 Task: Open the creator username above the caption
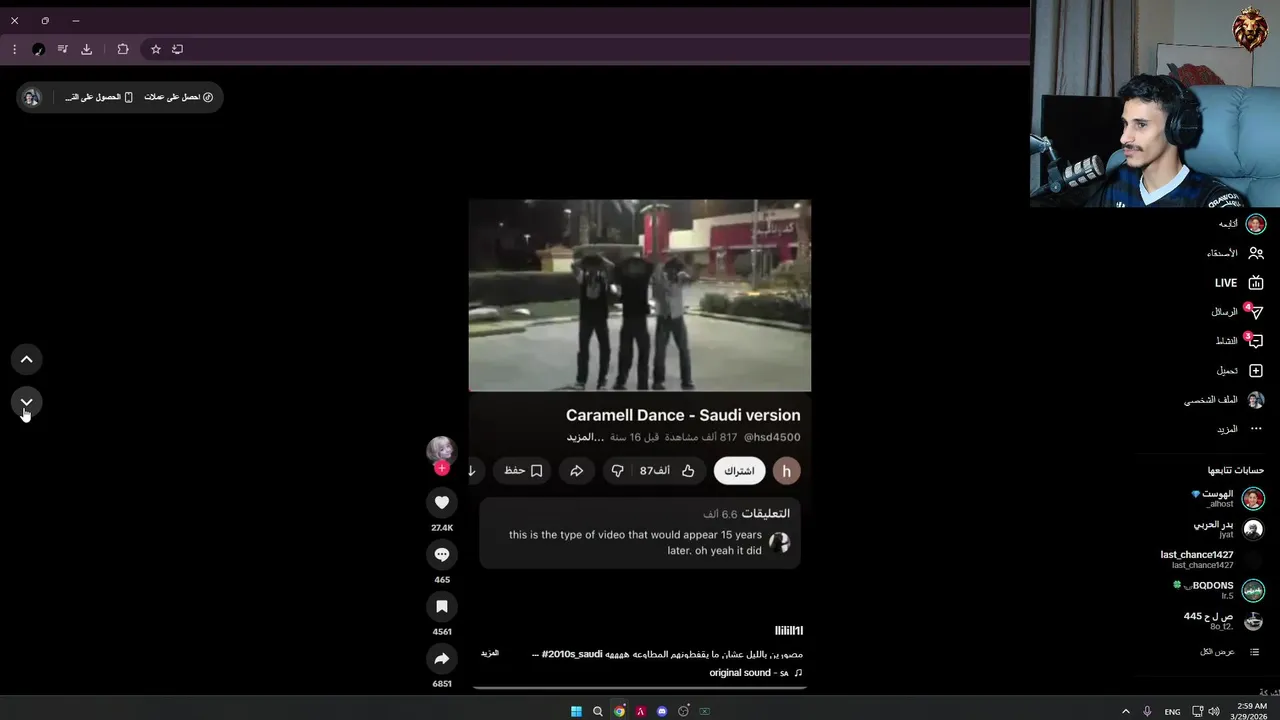pos(789,630)
